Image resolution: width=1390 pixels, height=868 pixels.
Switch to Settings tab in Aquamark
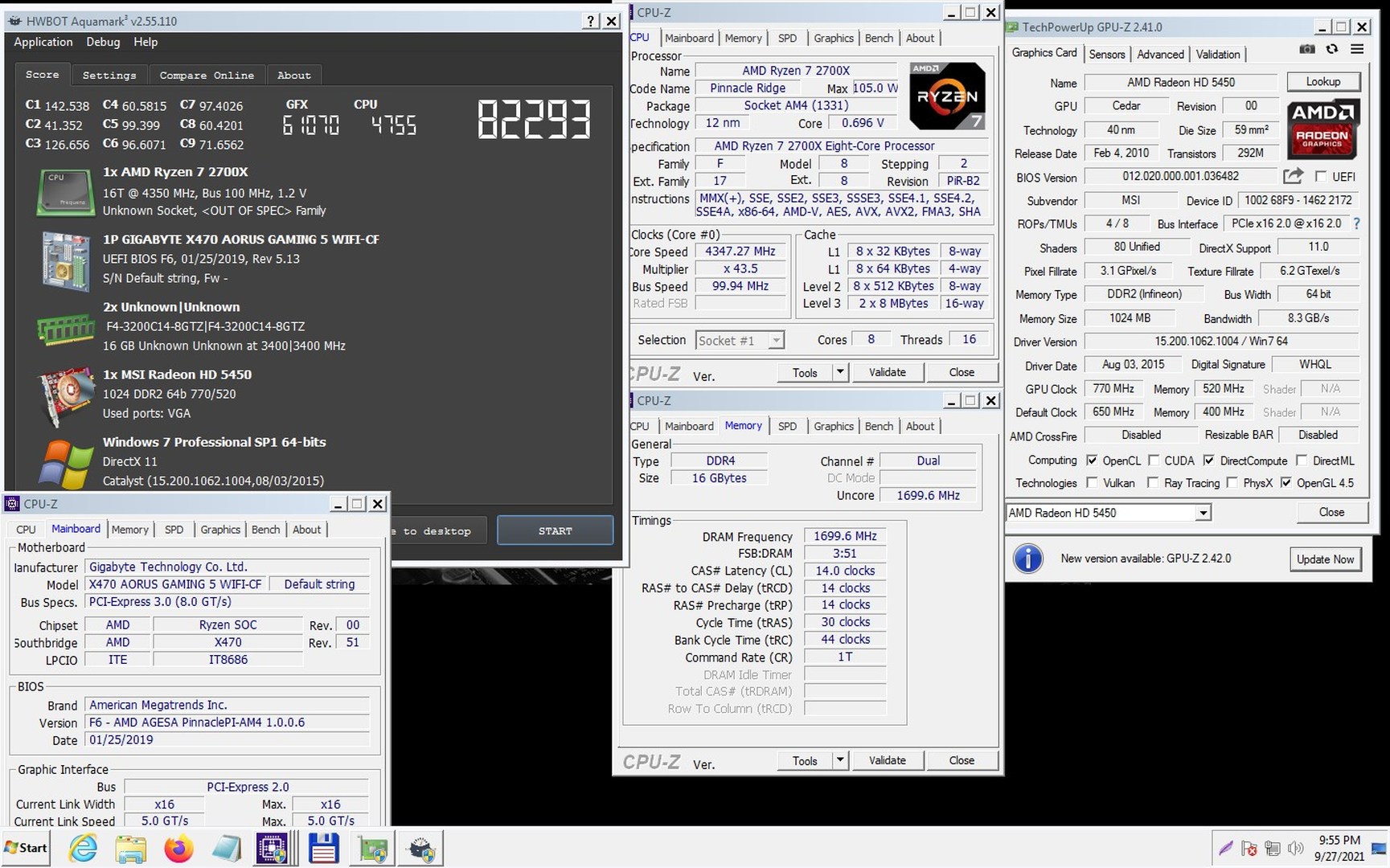[109, 76]
